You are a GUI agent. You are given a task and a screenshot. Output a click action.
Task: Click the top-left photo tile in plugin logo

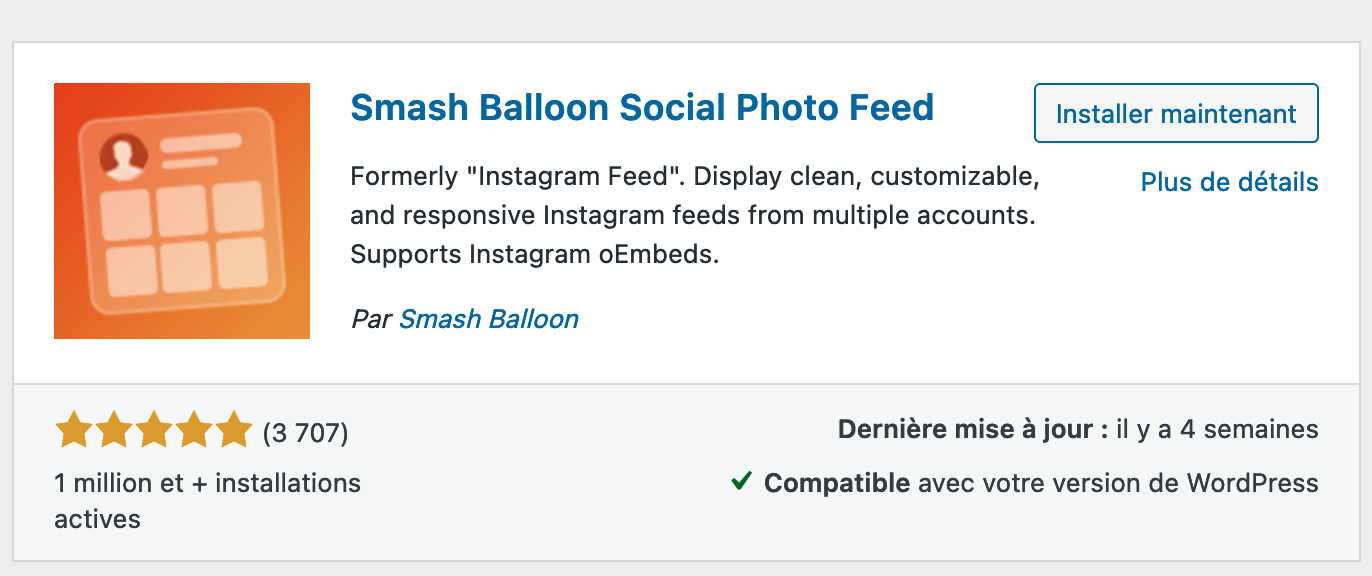(x=127, y=211)
